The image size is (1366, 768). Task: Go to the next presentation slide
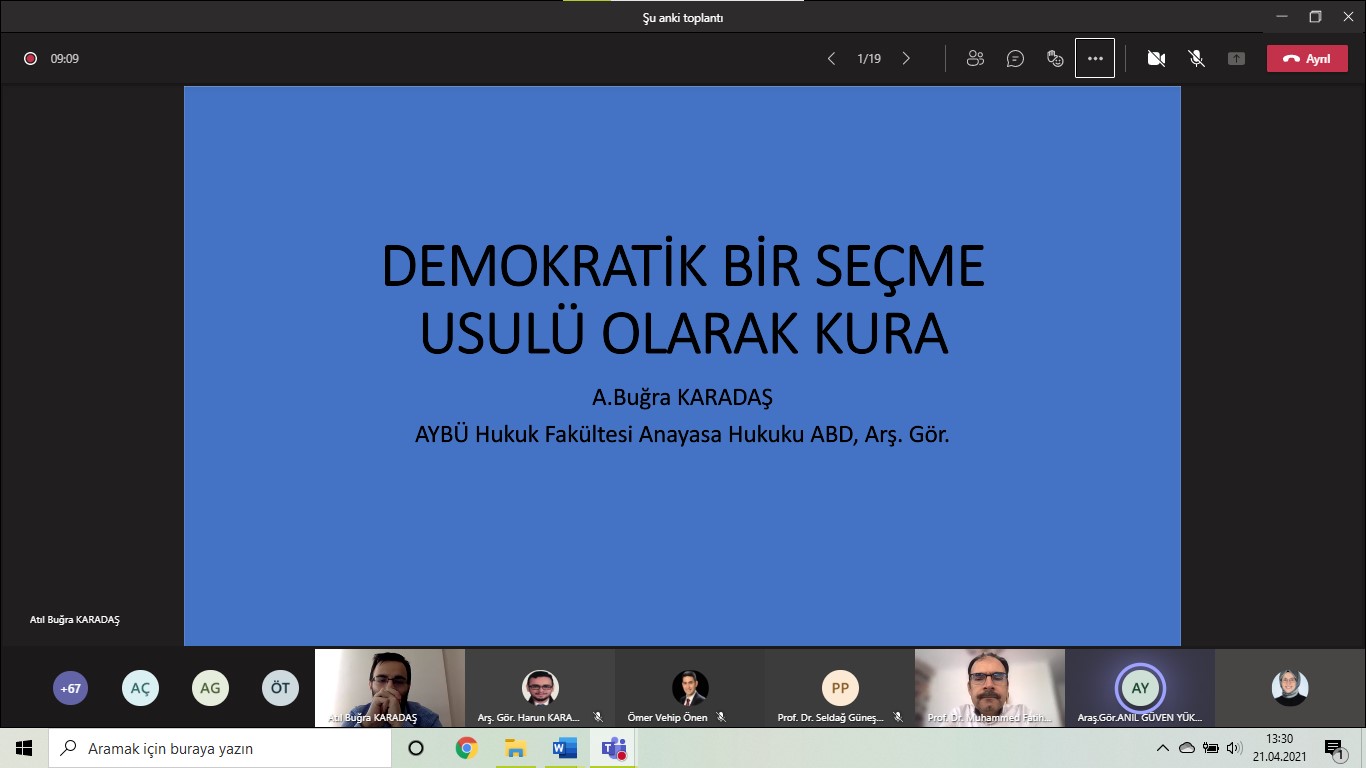tap(906, 59)
